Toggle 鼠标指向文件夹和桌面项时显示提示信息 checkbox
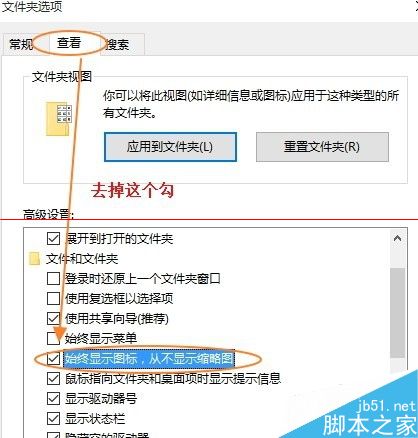This screenshot has width=418, height=438. pos(53,379)
